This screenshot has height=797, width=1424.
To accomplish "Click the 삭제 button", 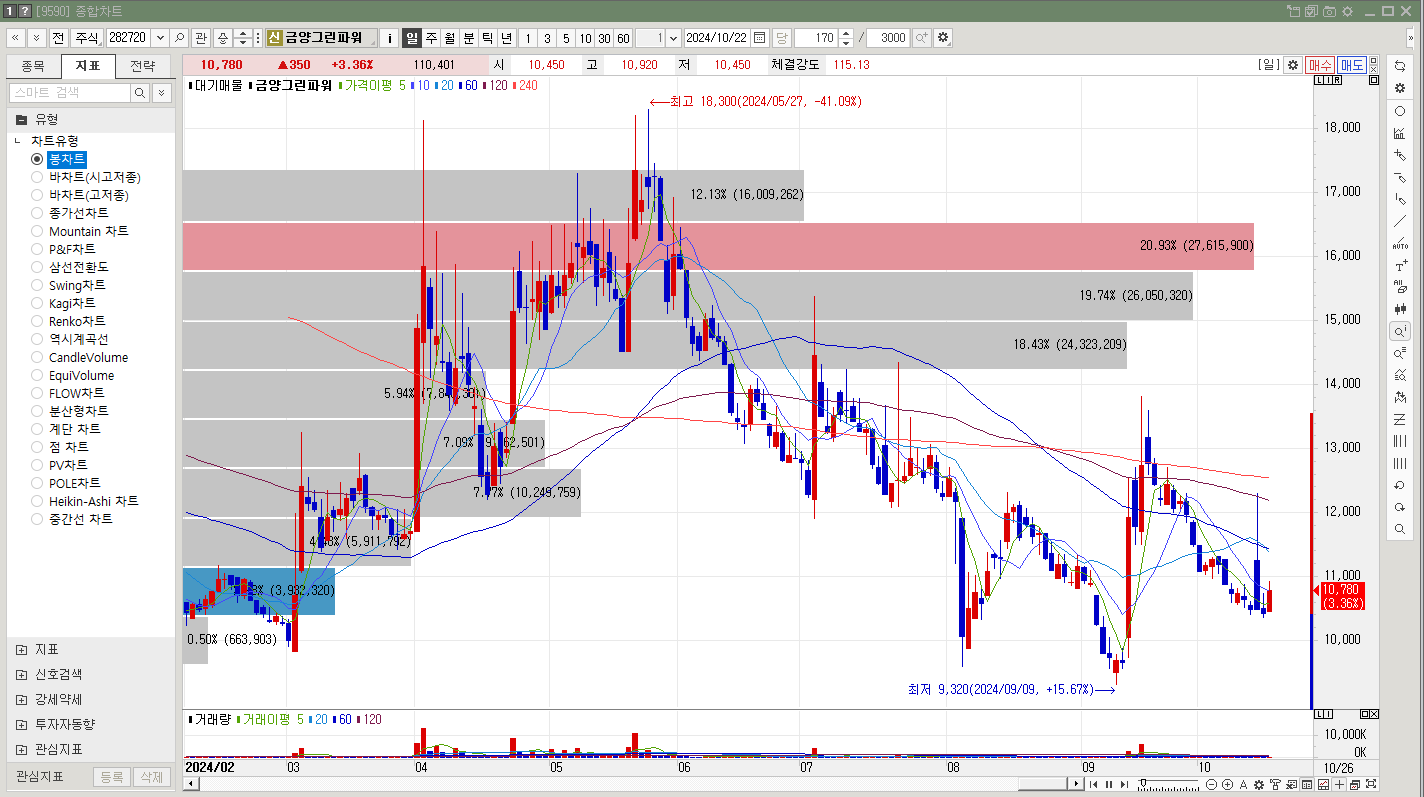I will (x=151, y=776).
